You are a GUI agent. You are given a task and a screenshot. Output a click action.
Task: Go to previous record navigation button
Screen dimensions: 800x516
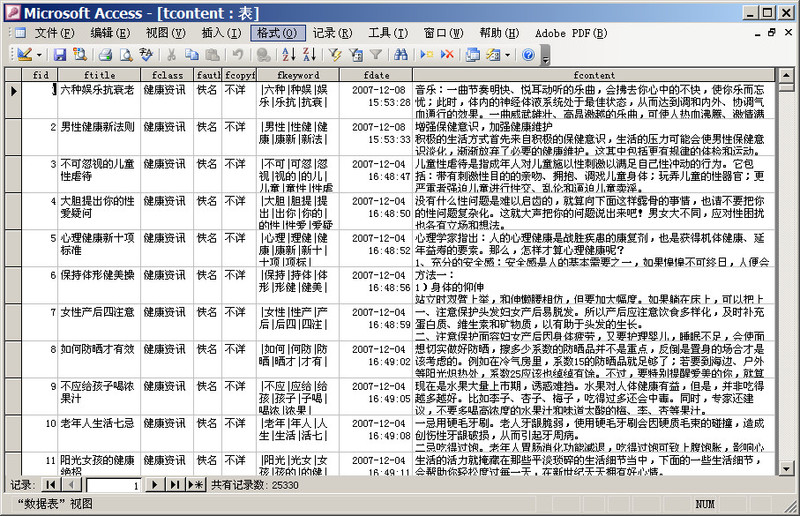[x=70, y=484]
